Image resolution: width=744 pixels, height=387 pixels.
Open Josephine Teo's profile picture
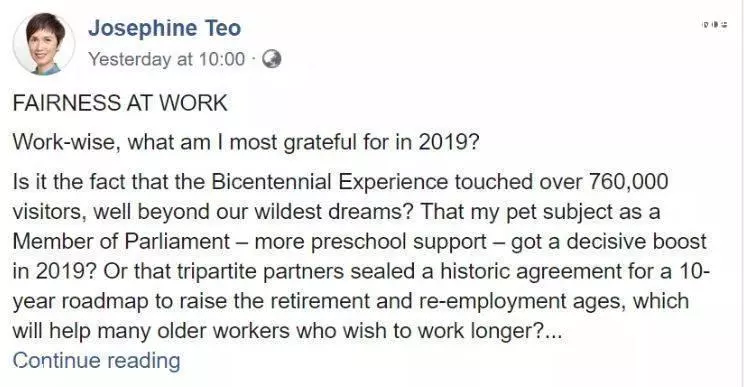[x=43, y=44]
